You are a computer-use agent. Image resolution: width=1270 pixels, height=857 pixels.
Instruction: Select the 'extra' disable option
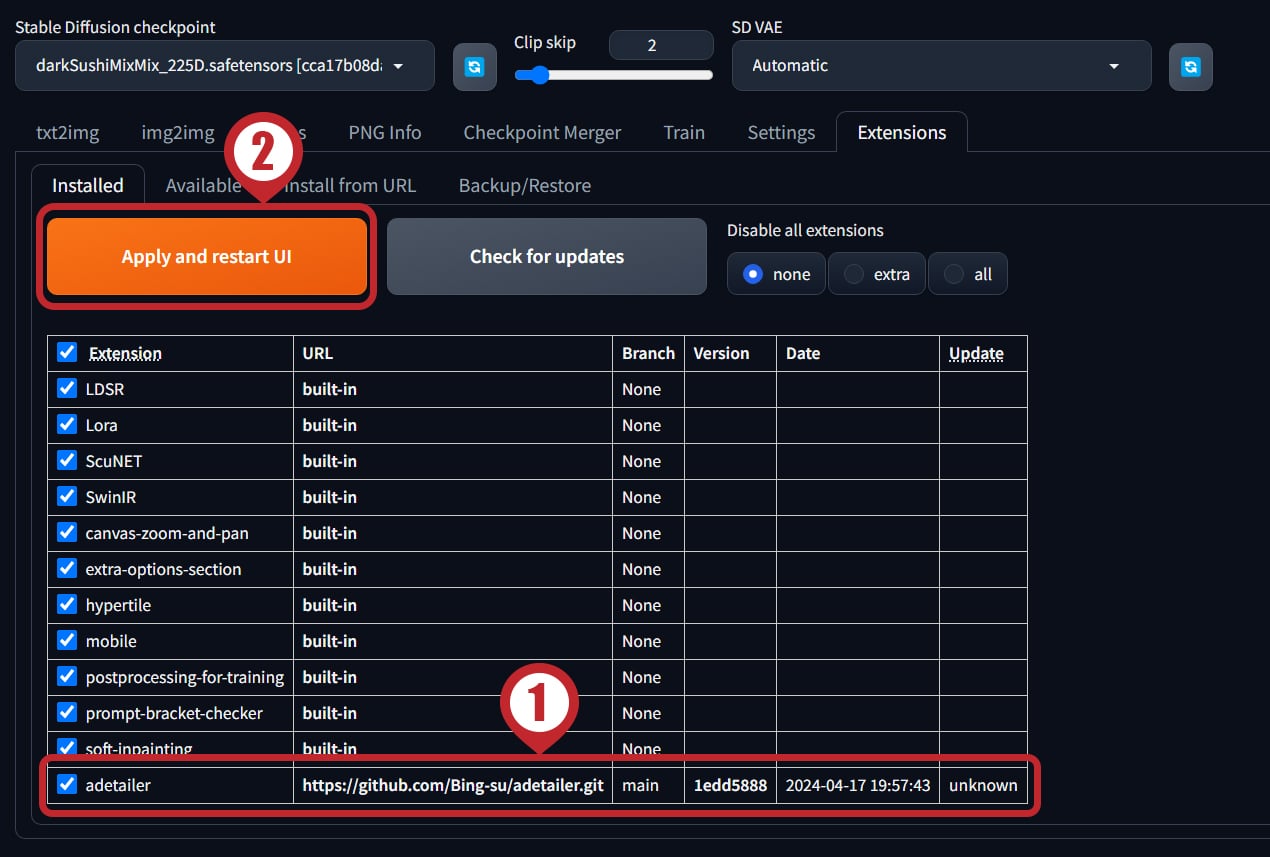coord(876,274)
